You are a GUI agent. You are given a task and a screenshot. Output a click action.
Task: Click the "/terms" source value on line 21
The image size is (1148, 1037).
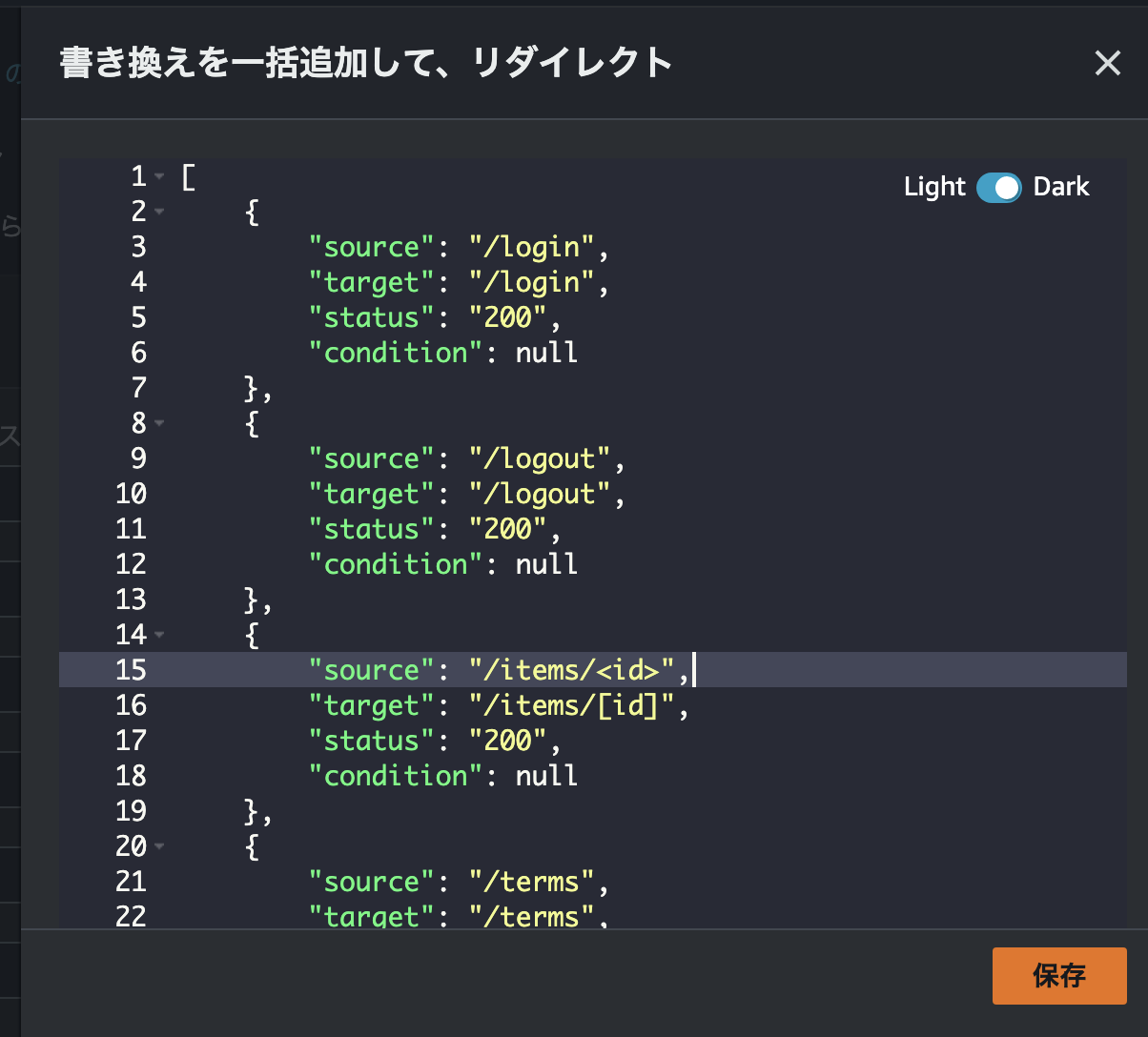[532, 881]
